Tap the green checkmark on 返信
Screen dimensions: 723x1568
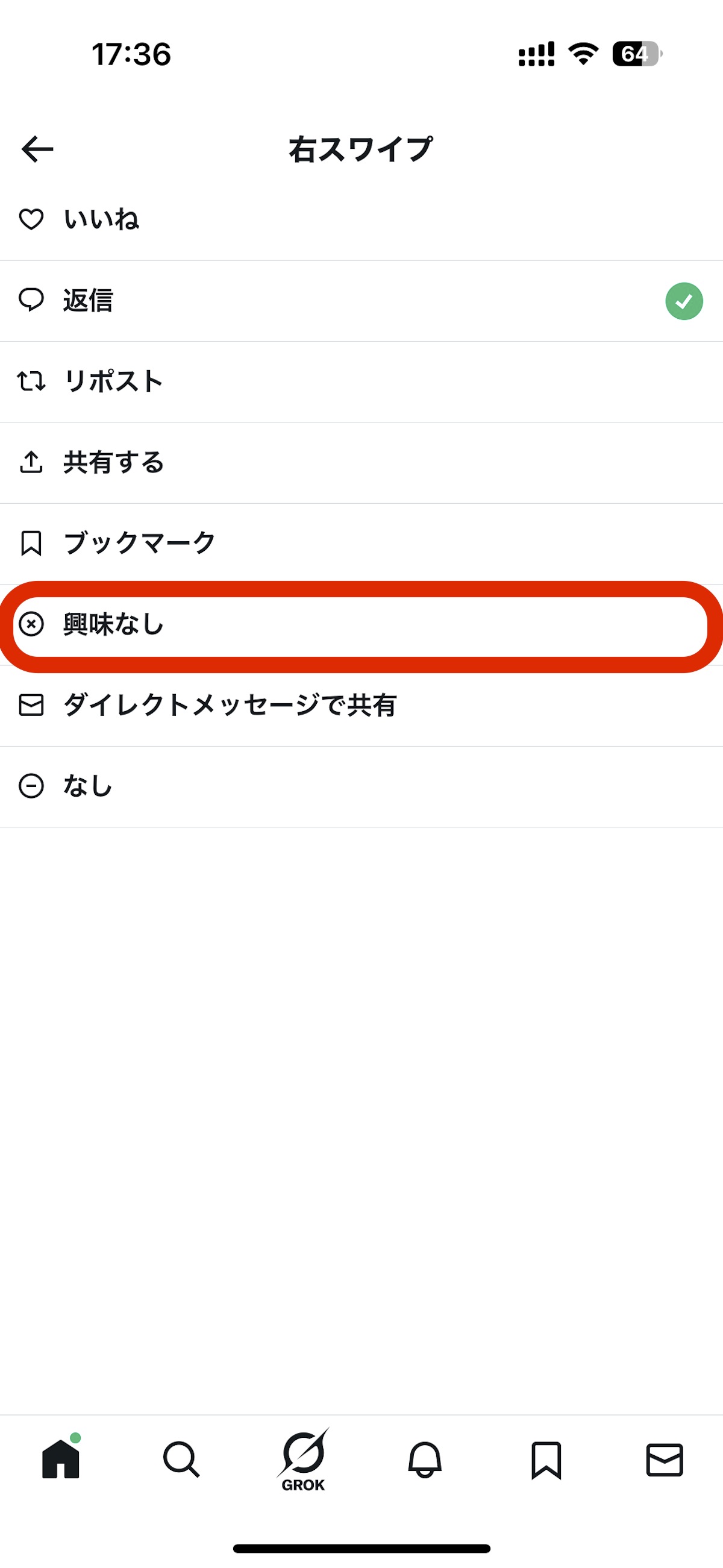683,301
